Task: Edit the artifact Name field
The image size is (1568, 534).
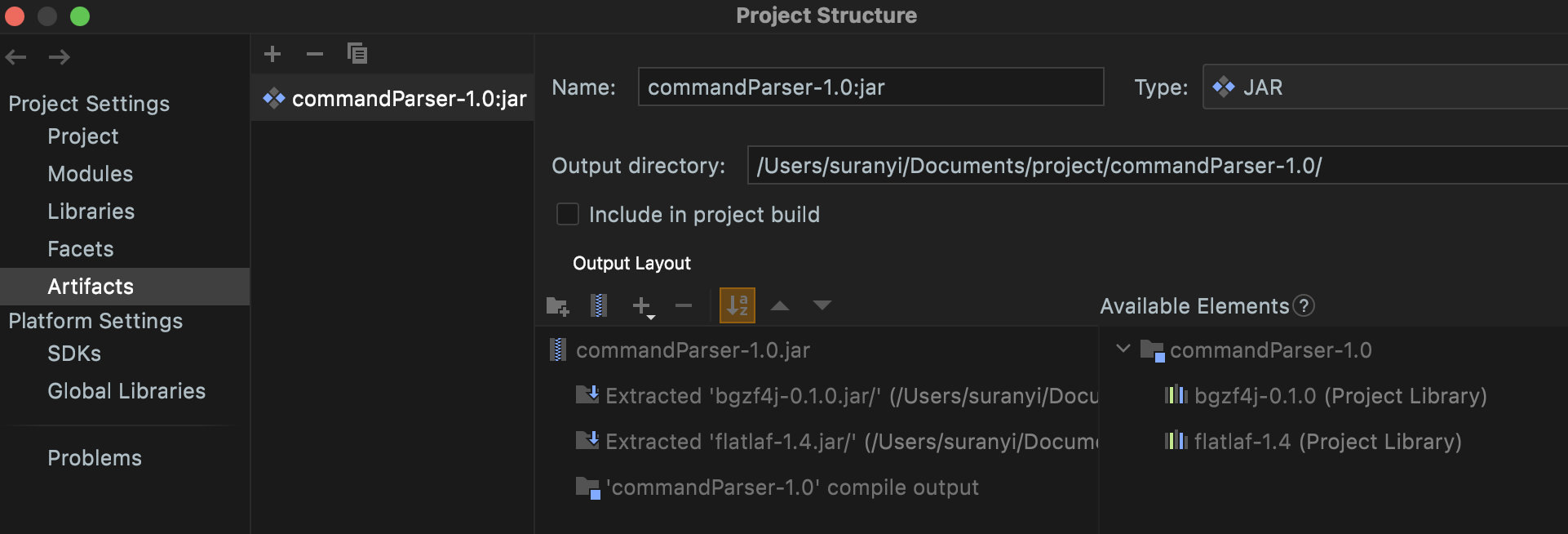Action: (x=870, y=87)
